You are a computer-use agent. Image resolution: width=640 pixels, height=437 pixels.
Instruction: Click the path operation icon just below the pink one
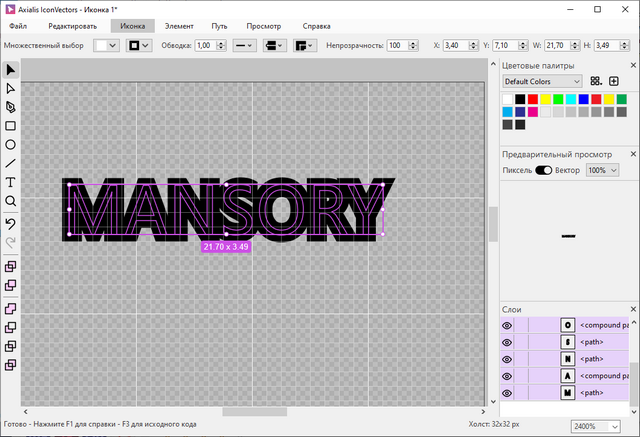(11, 327)
